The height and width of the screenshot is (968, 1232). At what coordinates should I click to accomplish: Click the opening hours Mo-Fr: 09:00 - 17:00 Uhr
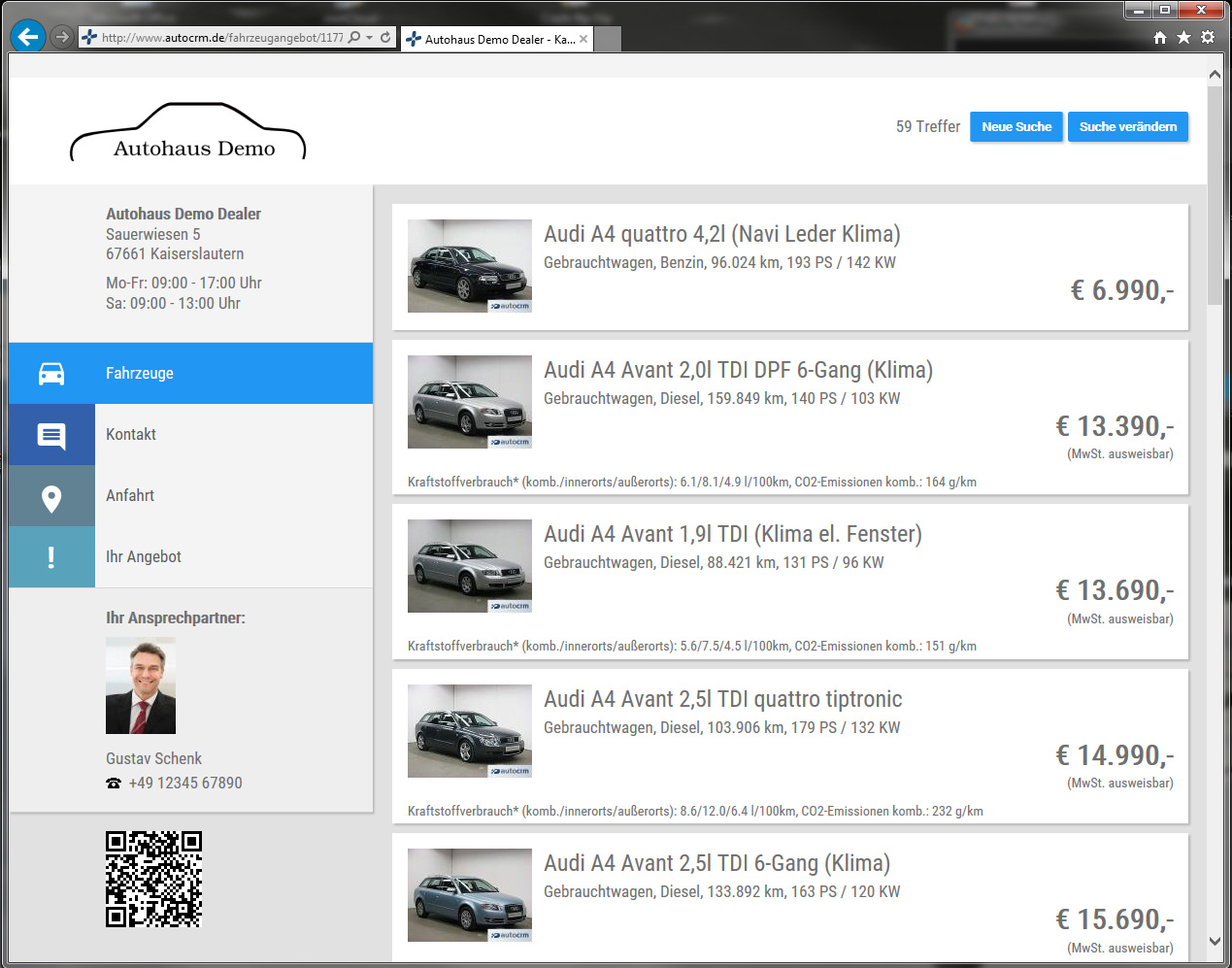(x=183, y=283)
